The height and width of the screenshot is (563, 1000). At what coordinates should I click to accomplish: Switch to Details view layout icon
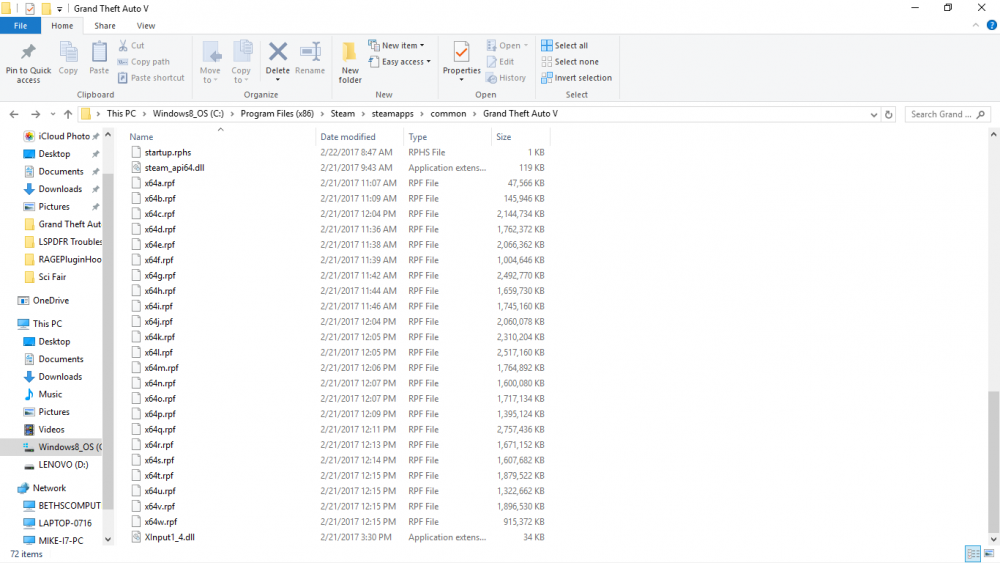coord(973,553)
